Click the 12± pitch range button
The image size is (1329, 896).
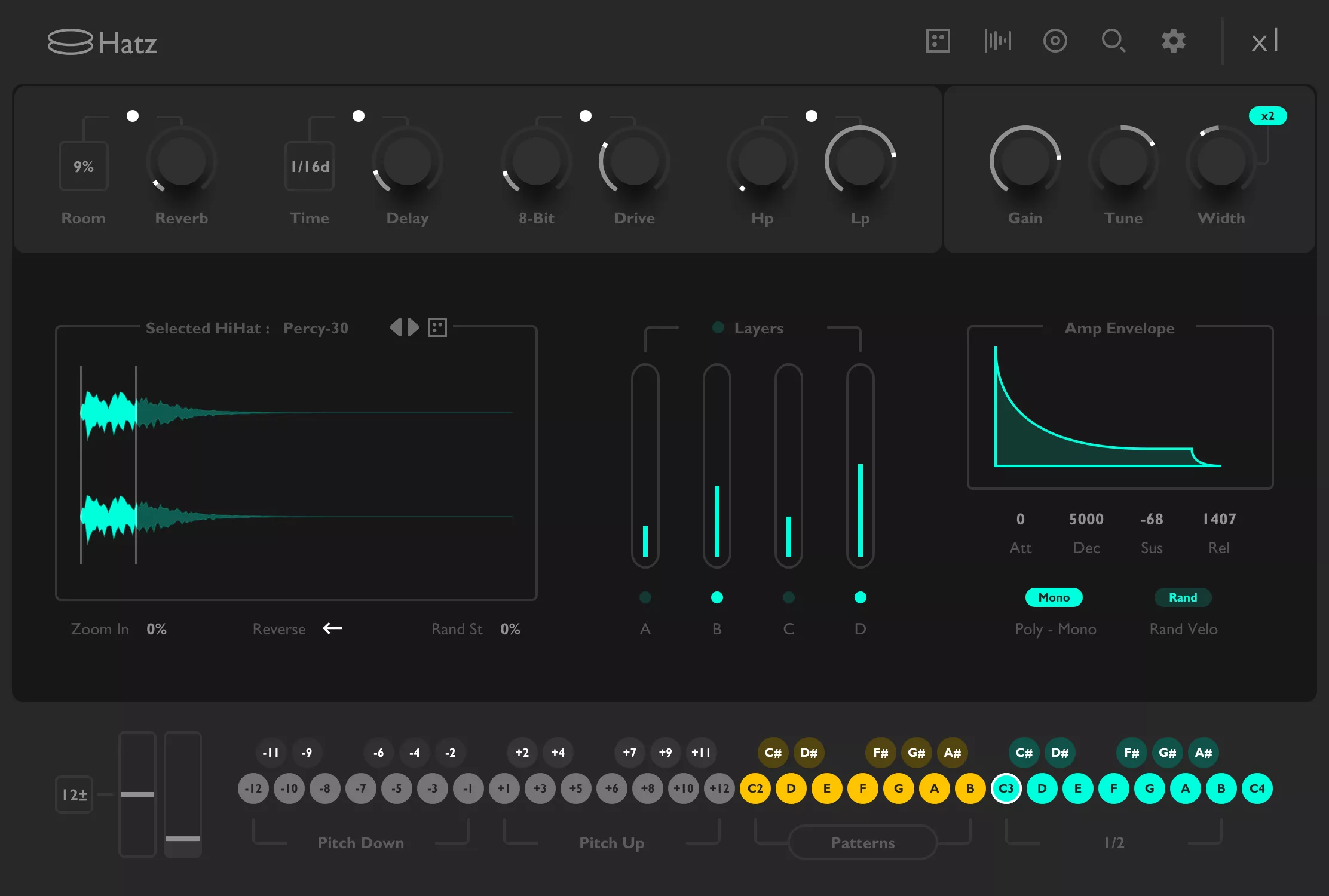74,794
